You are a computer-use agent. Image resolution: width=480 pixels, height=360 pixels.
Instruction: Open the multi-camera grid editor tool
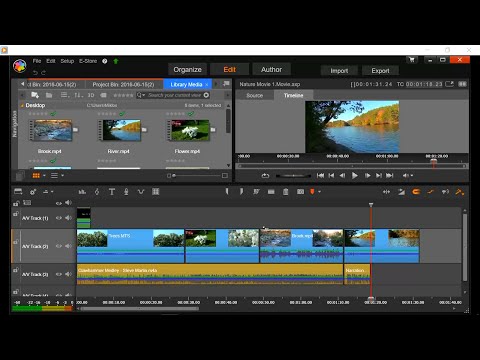(x=156, y=192)
